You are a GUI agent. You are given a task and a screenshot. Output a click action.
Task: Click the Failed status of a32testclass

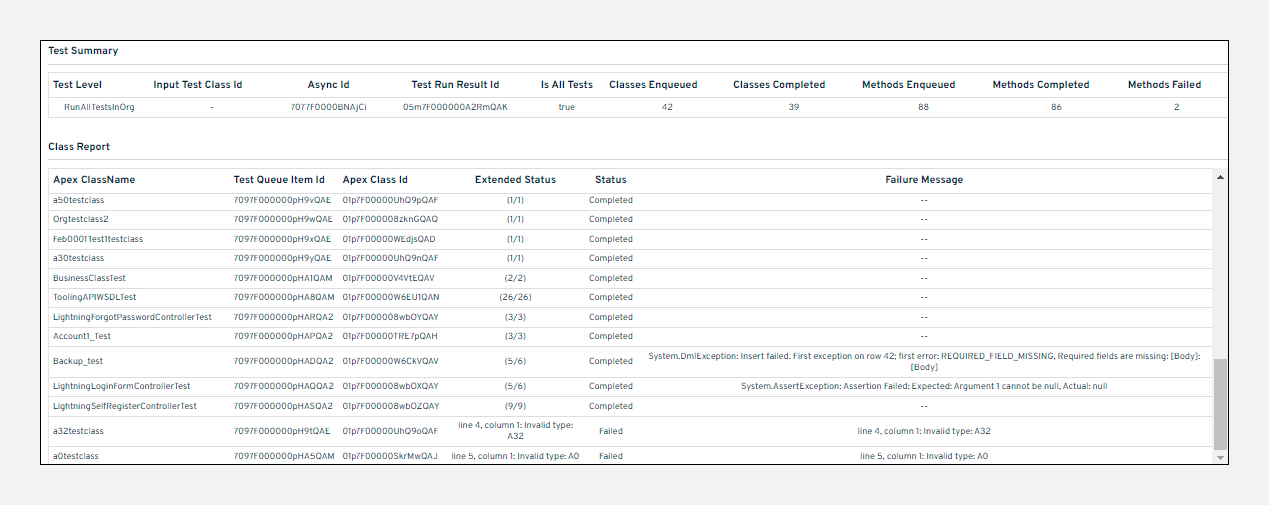coord(610,431)
